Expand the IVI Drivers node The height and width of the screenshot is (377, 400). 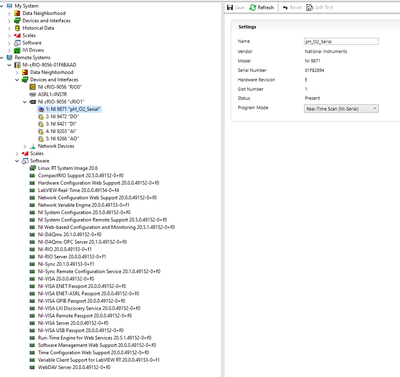pyautogui.click(x=9, y=50)
